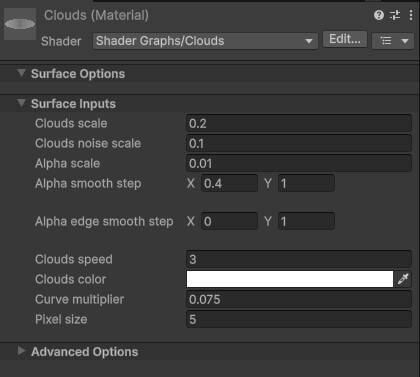Pick Clouds color with eyedropper icon
Screen dimensions: 420x377
[403, 279]
